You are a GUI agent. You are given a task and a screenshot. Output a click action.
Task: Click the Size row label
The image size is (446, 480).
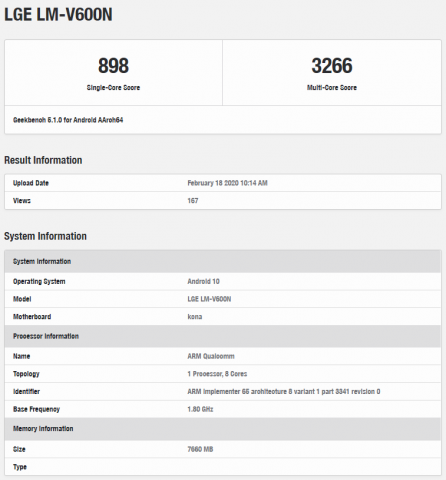pyautogui.click(x=19, y=449)
